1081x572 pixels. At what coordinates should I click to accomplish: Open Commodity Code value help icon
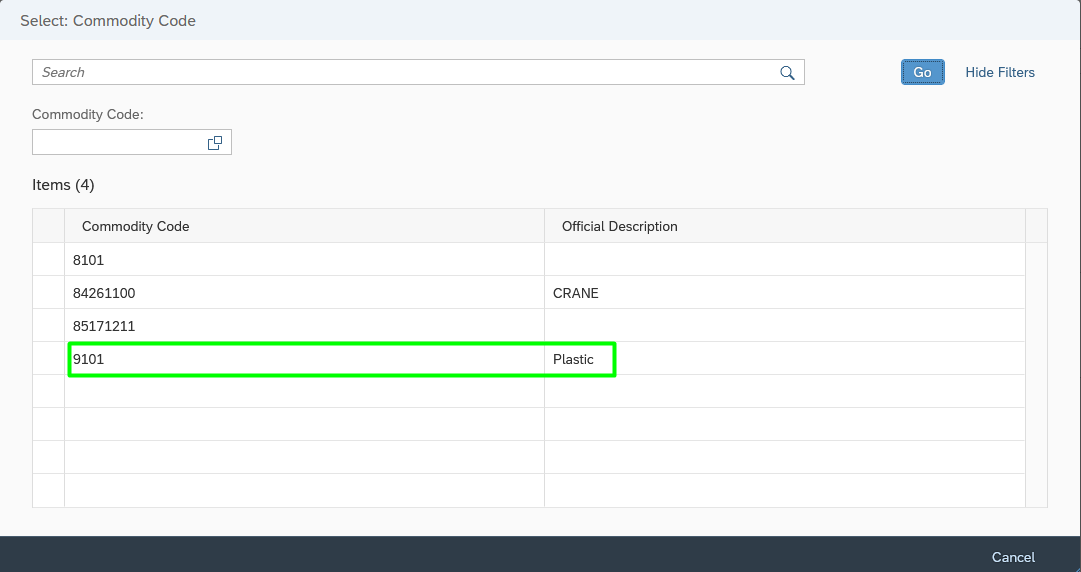(x=215, y=143)
